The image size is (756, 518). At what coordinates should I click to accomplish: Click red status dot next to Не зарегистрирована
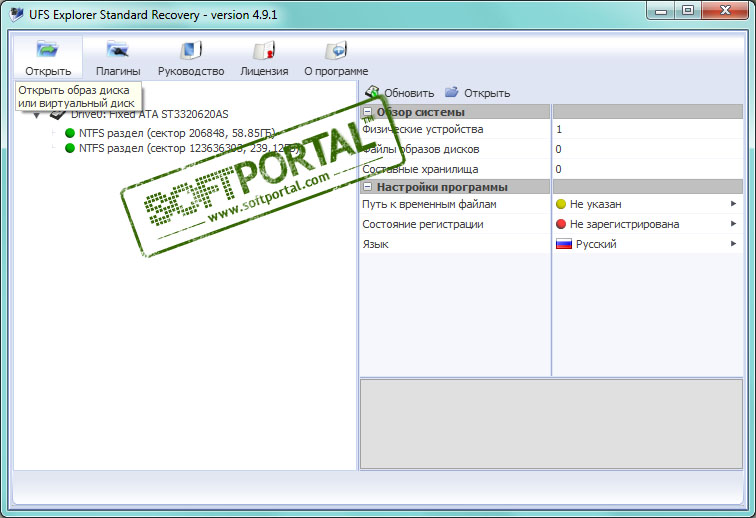click(561, 224)
